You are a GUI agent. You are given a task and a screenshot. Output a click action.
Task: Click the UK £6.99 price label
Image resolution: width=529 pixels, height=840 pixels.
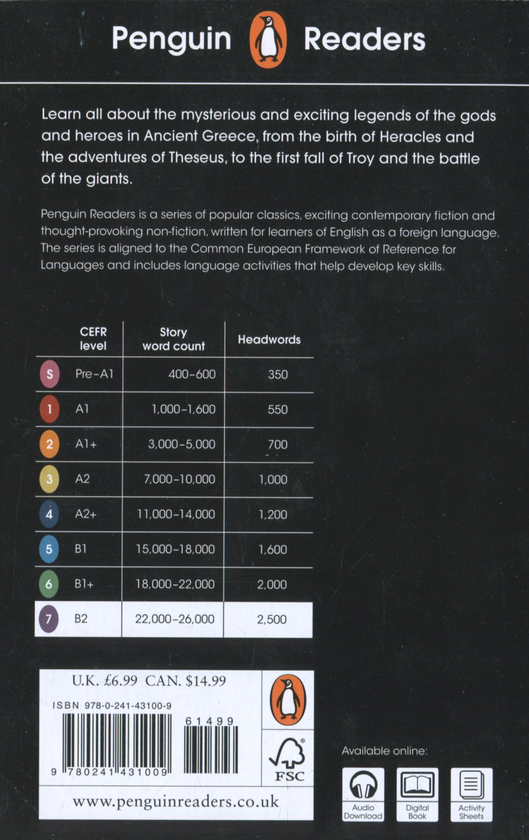[x=105, y=681]
